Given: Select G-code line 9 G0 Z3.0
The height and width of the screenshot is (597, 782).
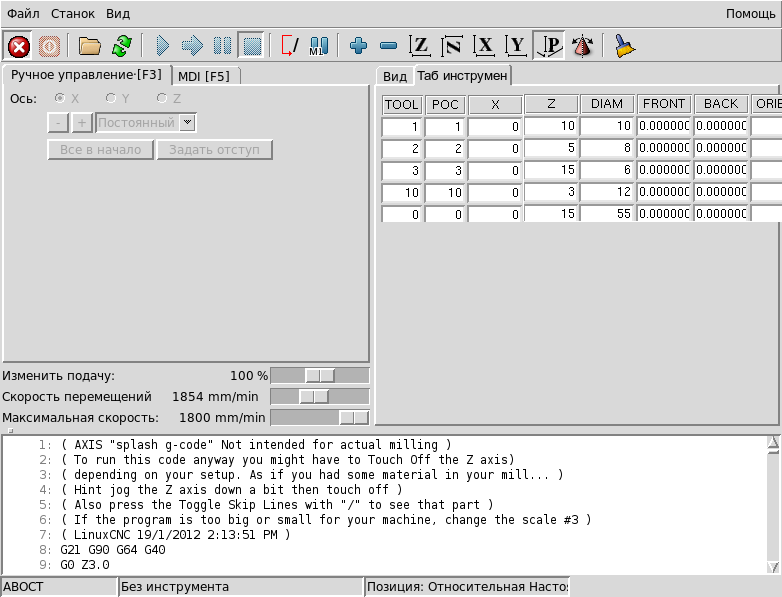Looking at the screenshot, I should pyautogui.click(x=85, y=565).
